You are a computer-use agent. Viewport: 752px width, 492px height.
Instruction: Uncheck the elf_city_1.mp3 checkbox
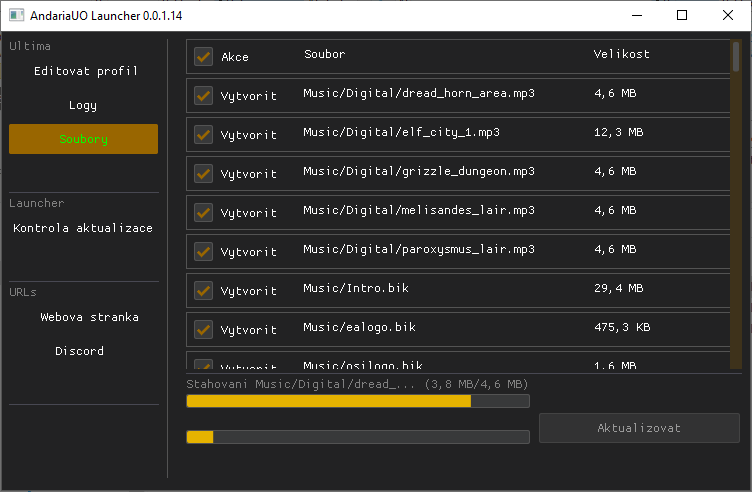[x=203, y=134]
